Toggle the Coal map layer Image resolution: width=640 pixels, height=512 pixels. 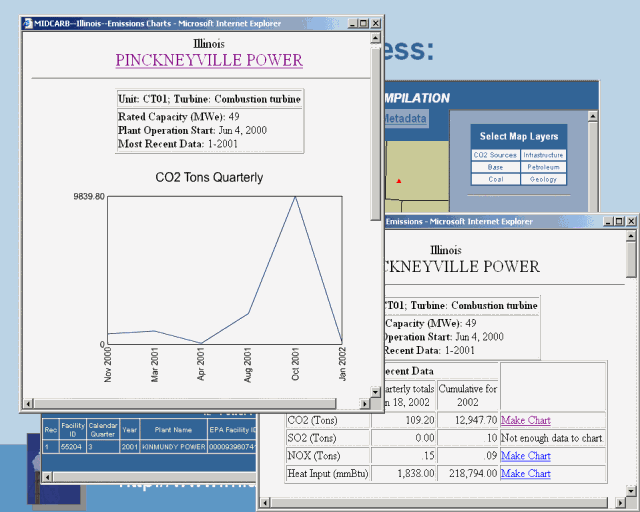pos(495,179)
